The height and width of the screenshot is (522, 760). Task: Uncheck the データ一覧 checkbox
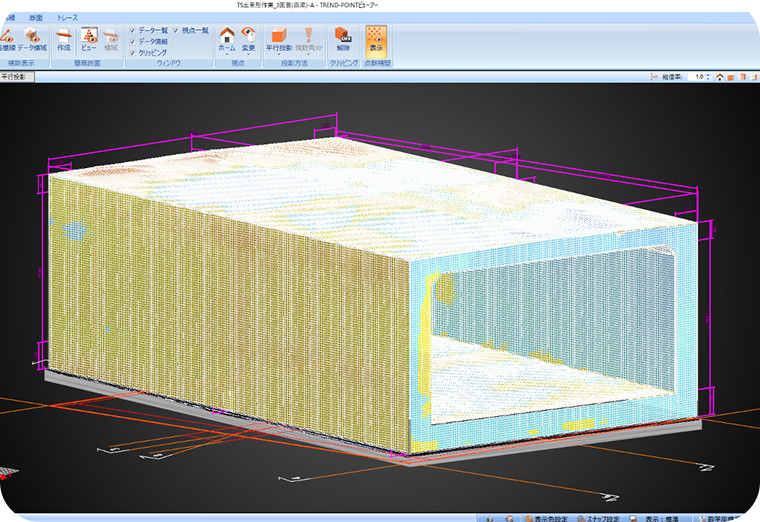coord(133,31)
